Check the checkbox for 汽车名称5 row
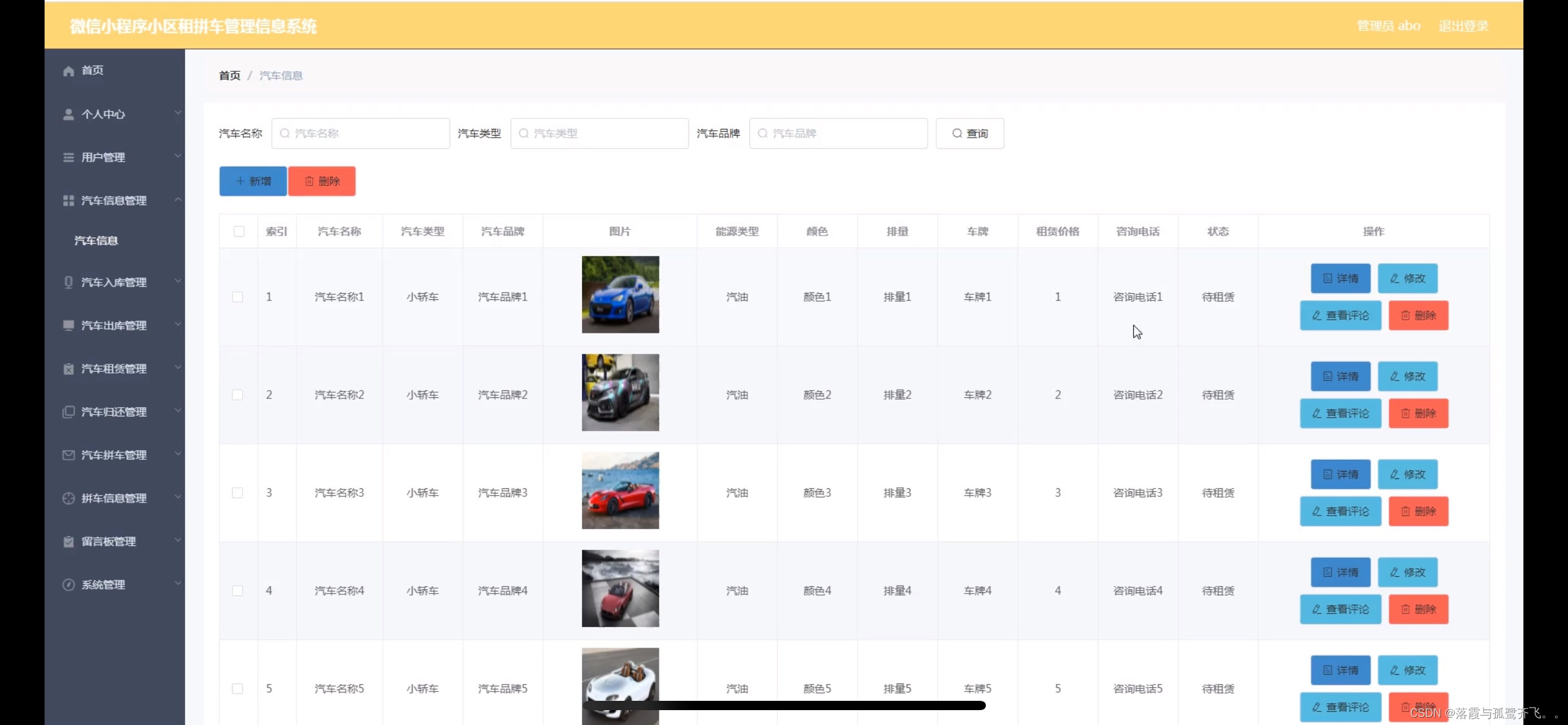The image size is (1568, 725). coord(237,688)
